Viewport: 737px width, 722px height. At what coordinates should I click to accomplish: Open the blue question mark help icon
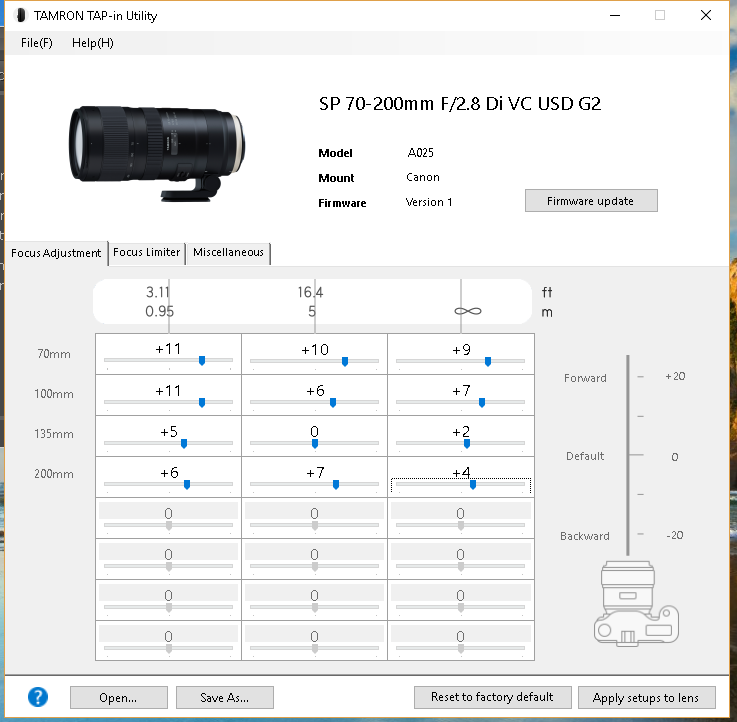pyautogui.click(x=38, y=697)
